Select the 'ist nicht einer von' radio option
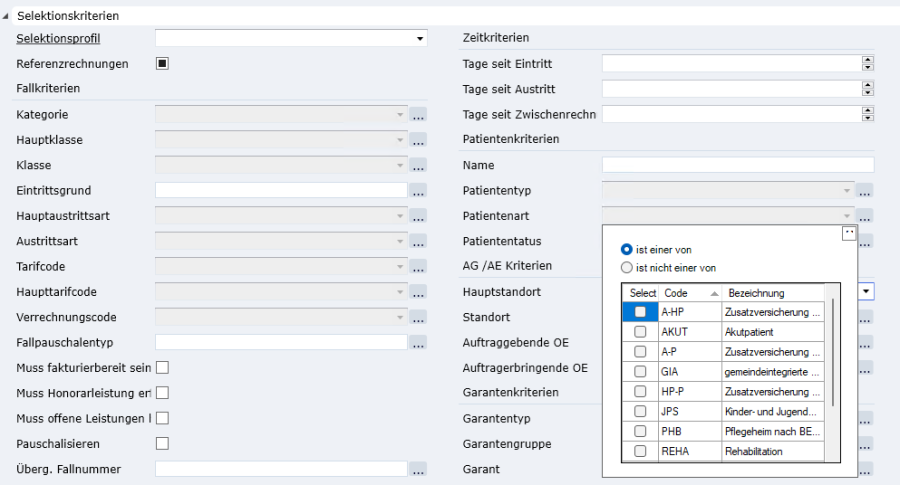This screenshot has width=900, height=485. [627, 268]
